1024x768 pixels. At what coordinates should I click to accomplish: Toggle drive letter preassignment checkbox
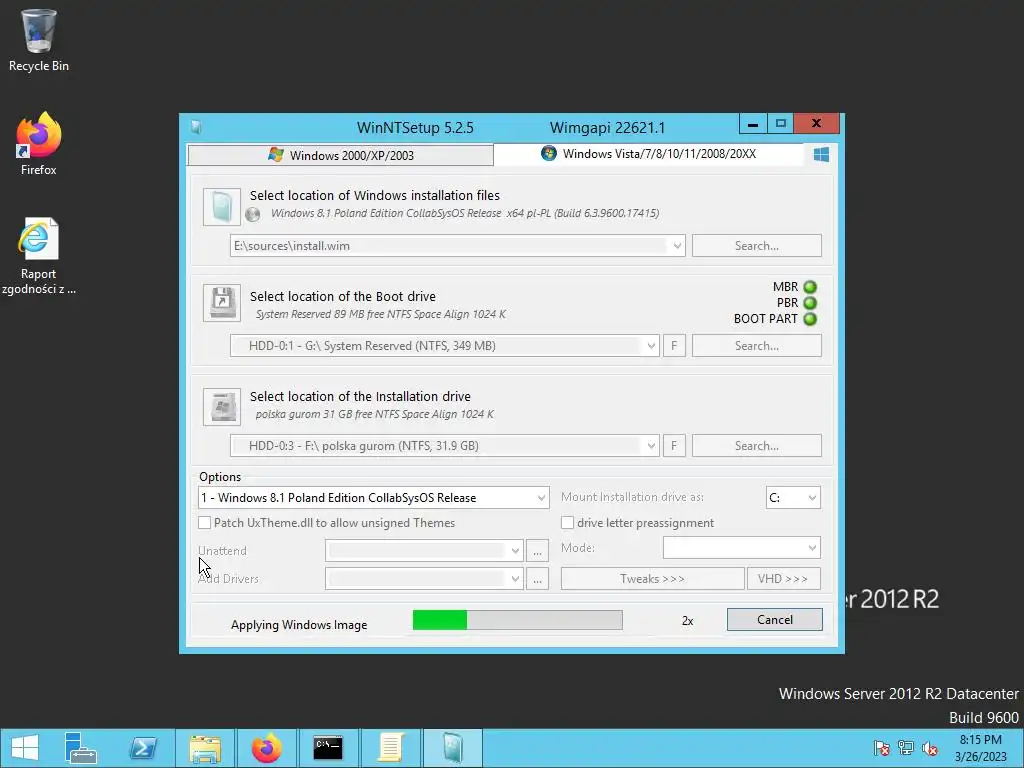[x=567, y=522]
